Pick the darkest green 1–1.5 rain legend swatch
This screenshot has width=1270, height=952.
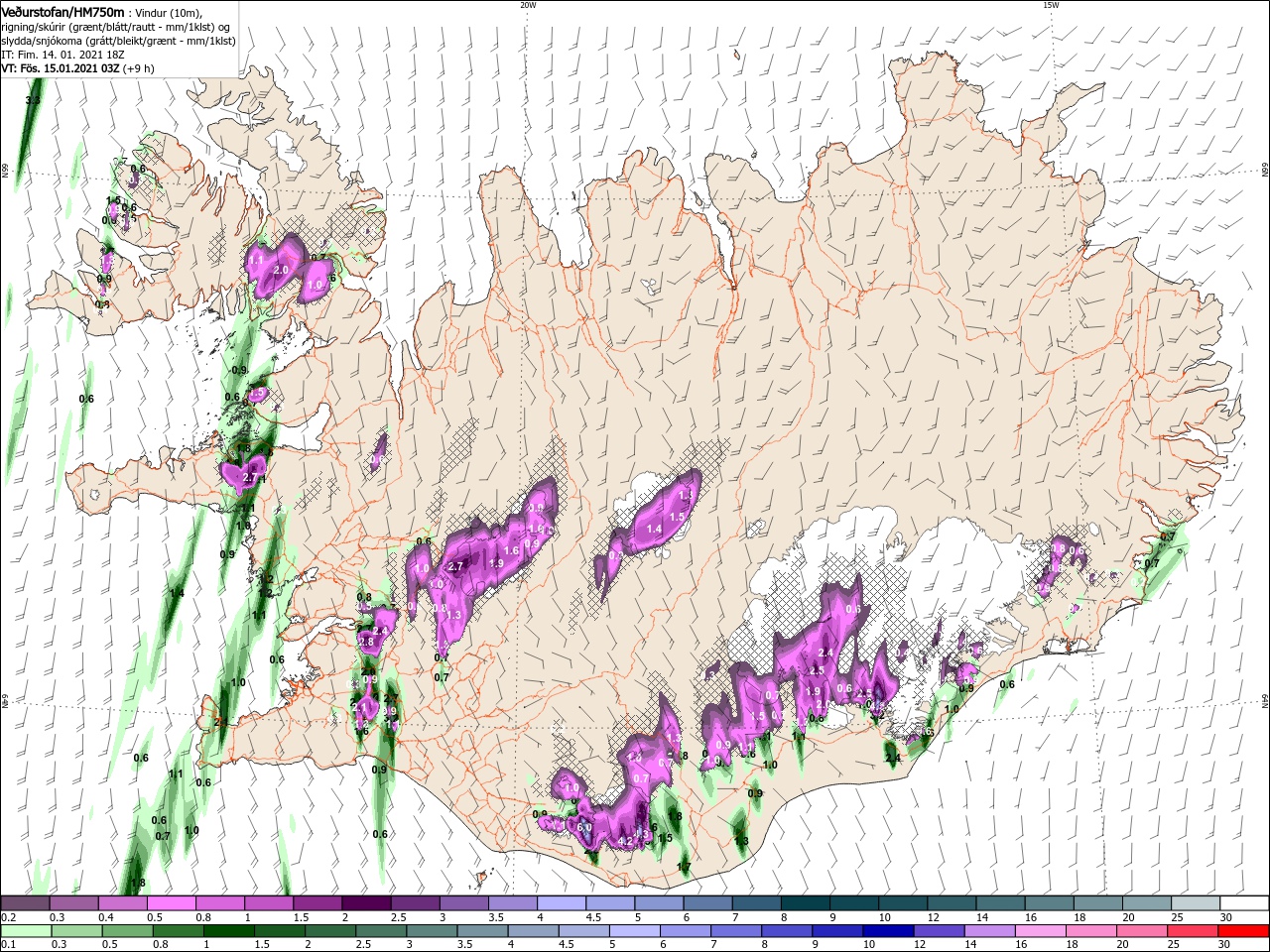[228, 931]
